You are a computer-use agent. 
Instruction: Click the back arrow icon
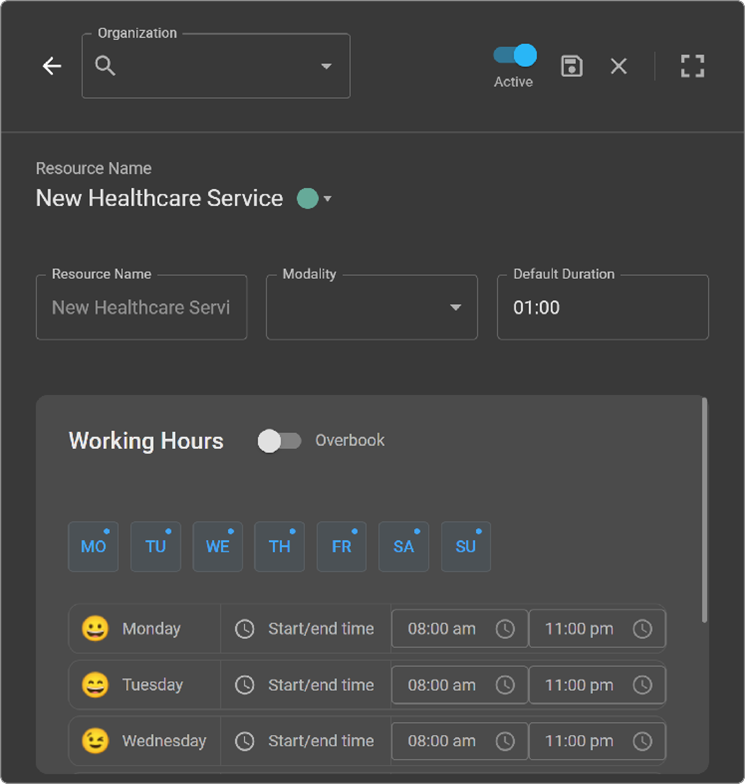(52, 66)
